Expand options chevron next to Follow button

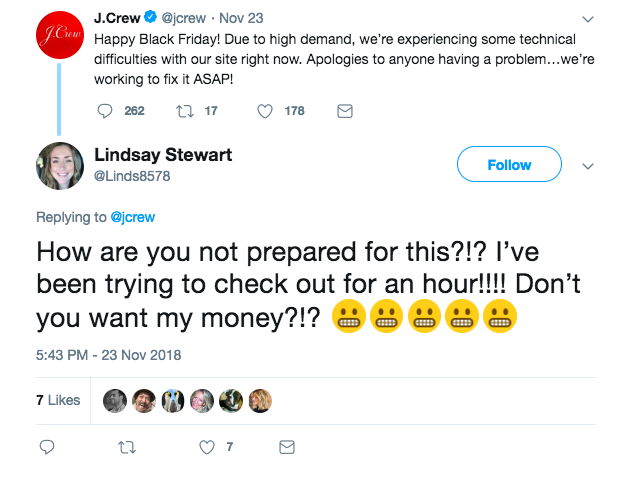(588, 166)
